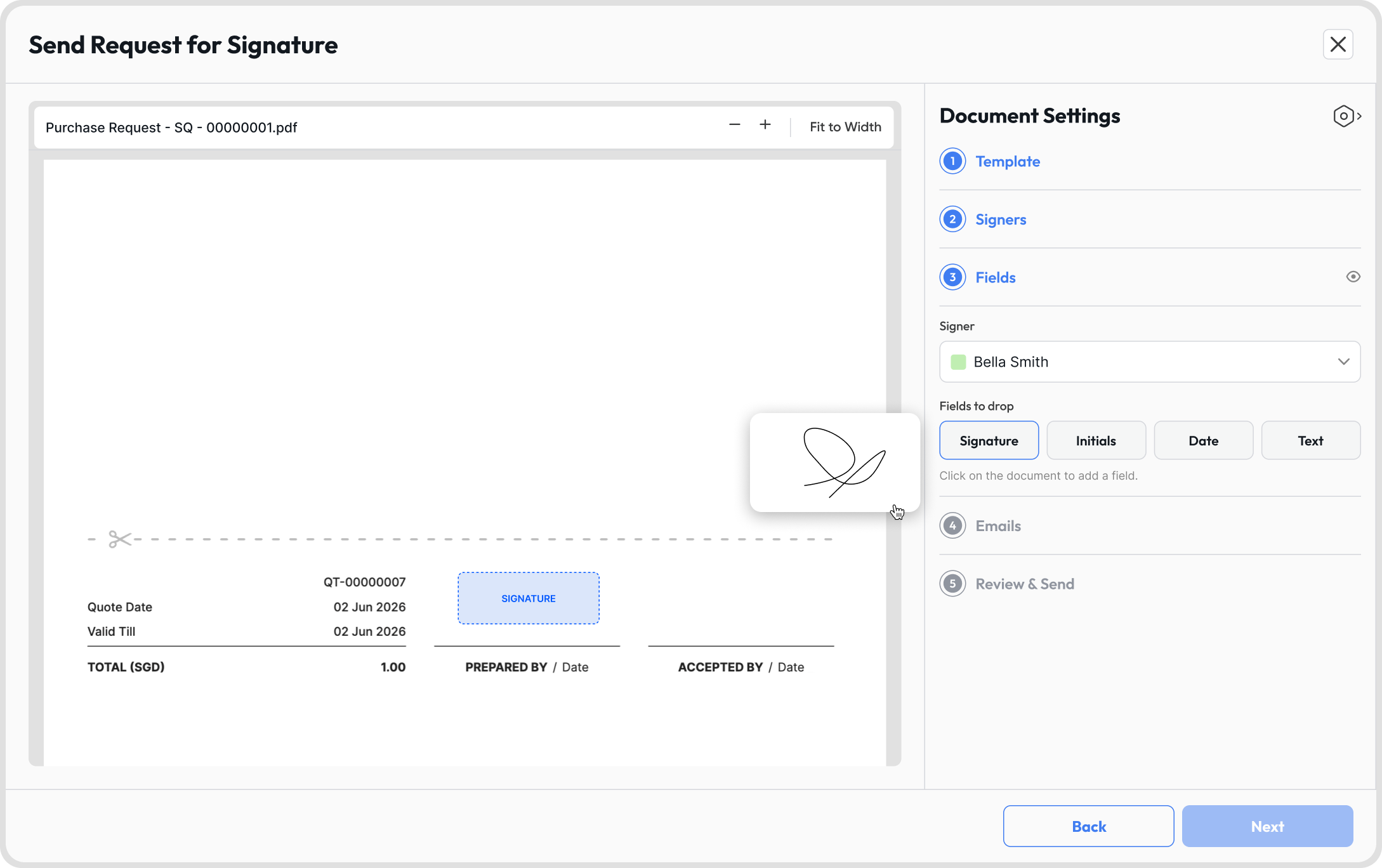Screen dimensions: 1382x868
Task: Click the Quote Date label
Action: (119, 607)
